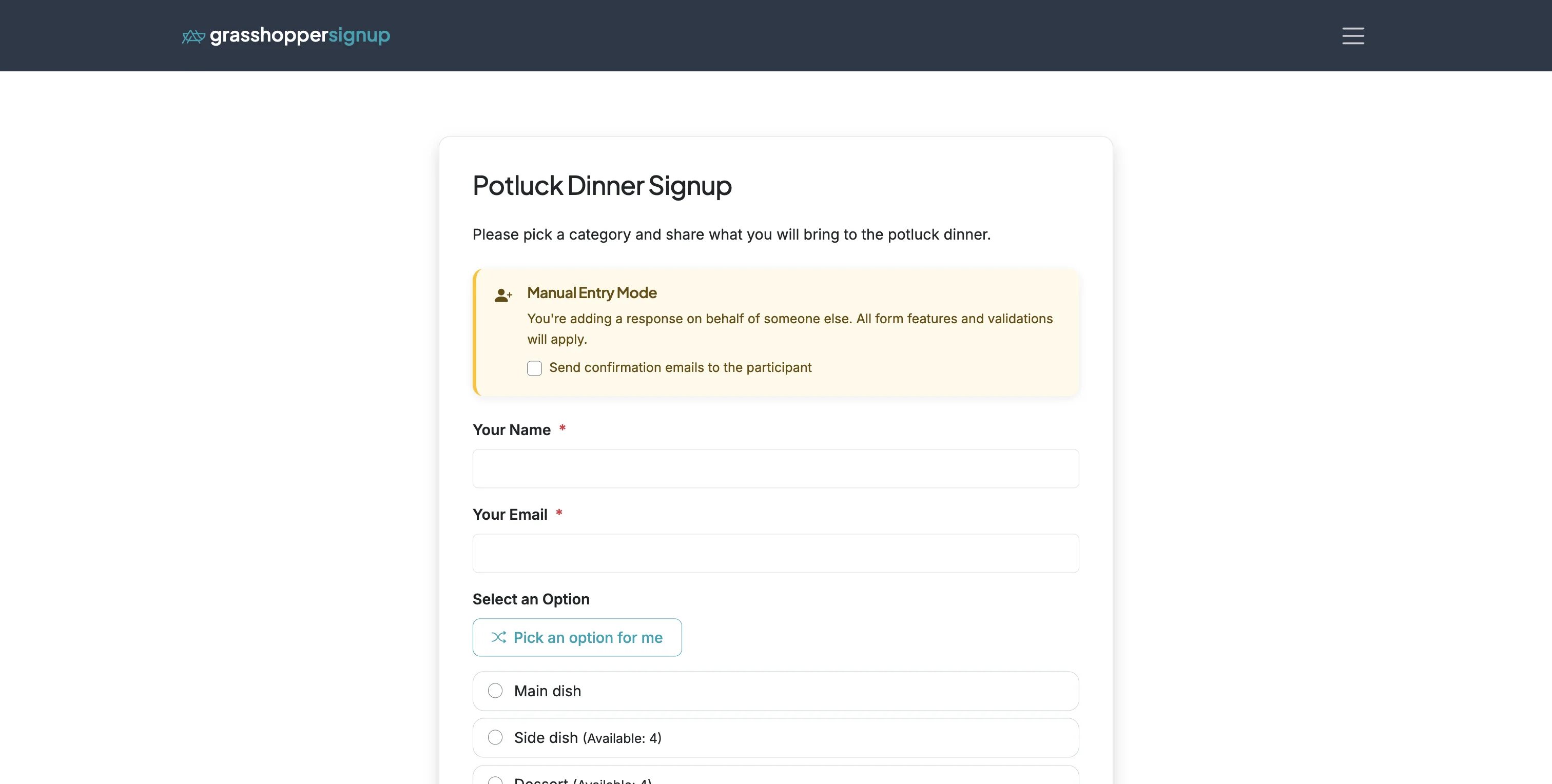This screenshot has width=1552, height=784.
Task: Click the confirmation email checkbox label
Action: (681, 367)
